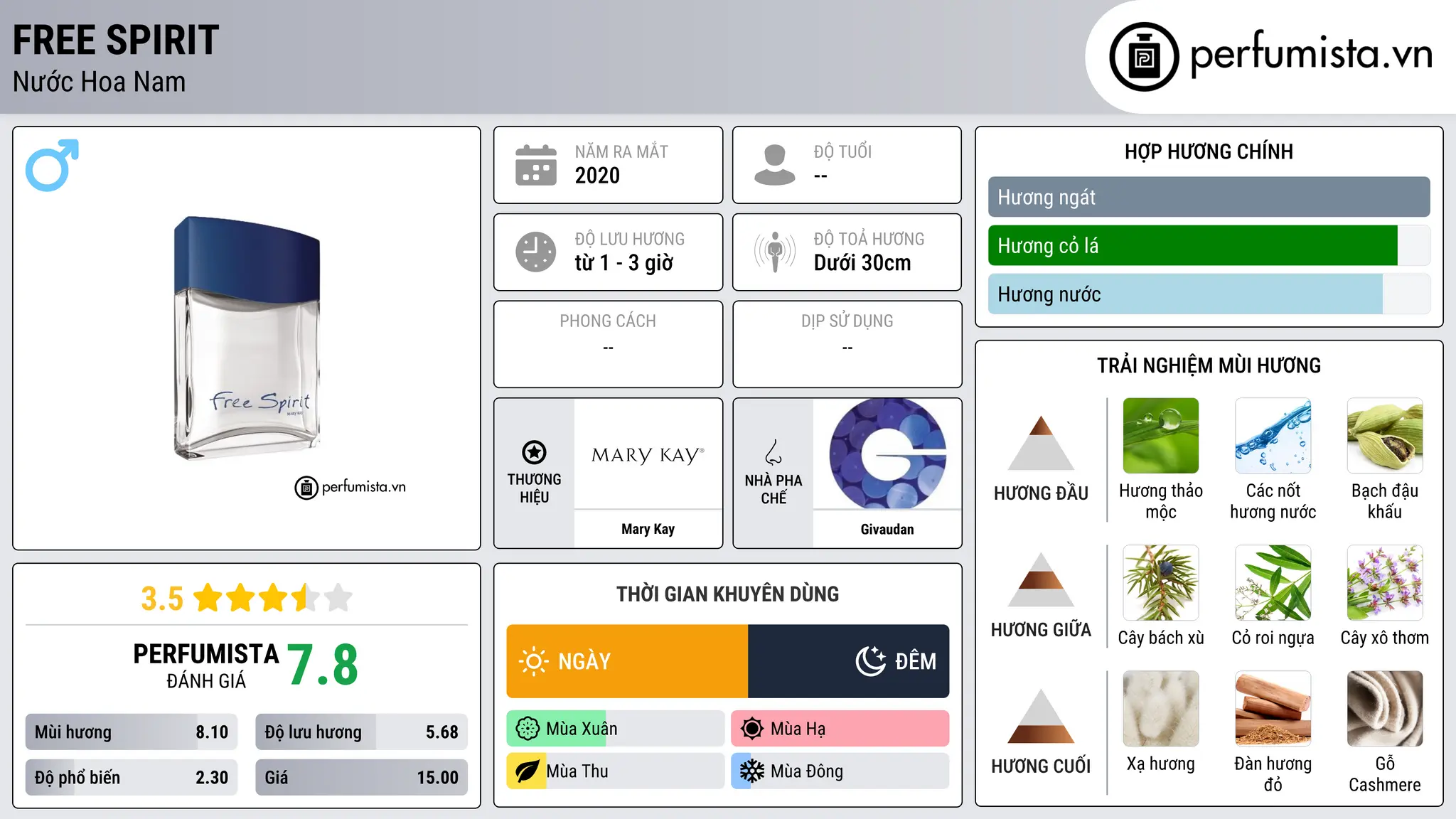The width and height of the screenshot is (1456, 819).
Task: Click the Hương đầu pyramid icon
Action: 1041,442
